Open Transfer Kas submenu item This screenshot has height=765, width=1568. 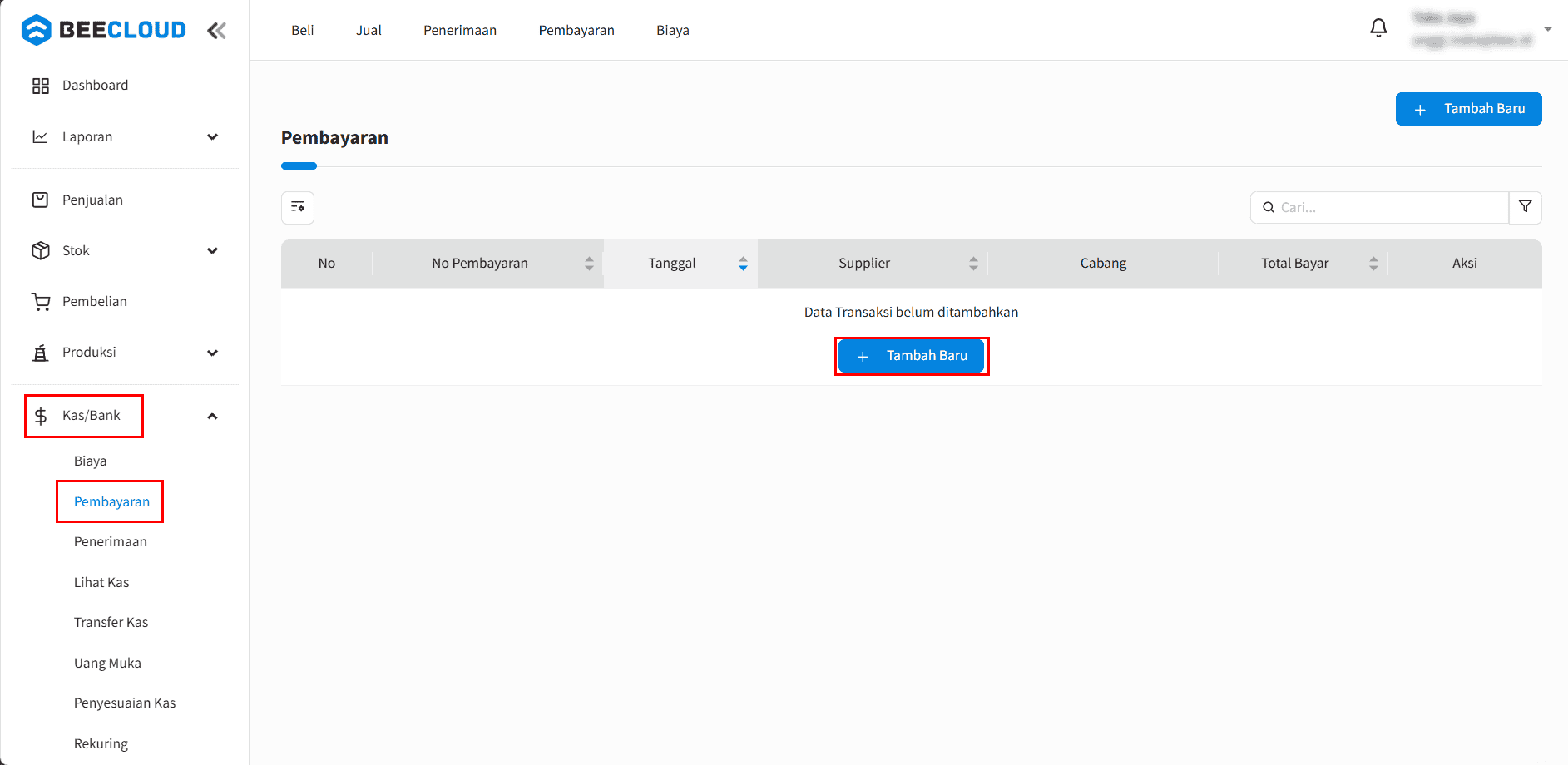(111, 622)
